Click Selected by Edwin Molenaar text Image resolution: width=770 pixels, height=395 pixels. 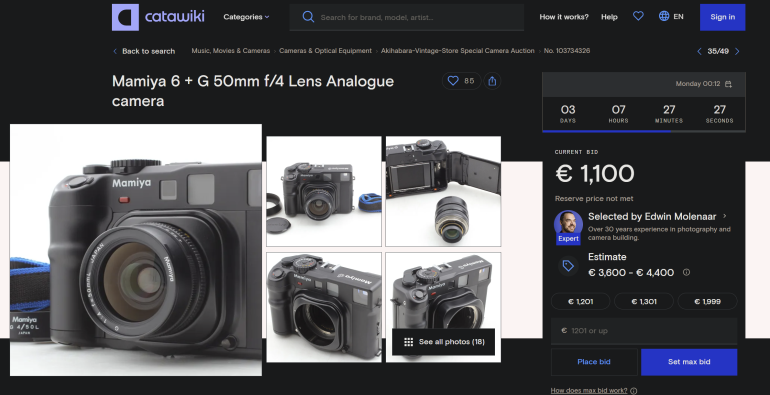(652, 216)
